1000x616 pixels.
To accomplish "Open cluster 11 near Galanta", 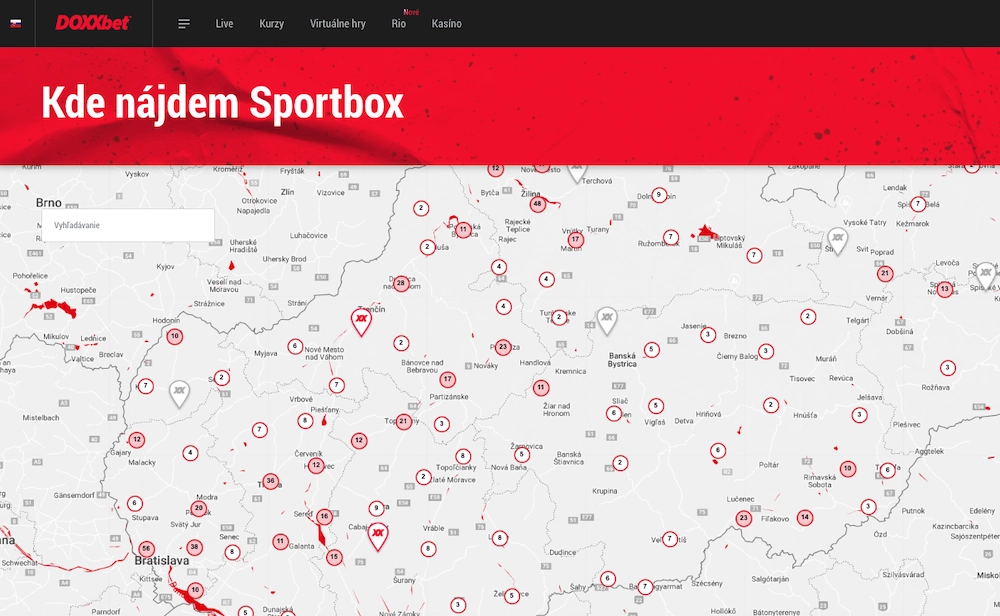I will [281, 541].
